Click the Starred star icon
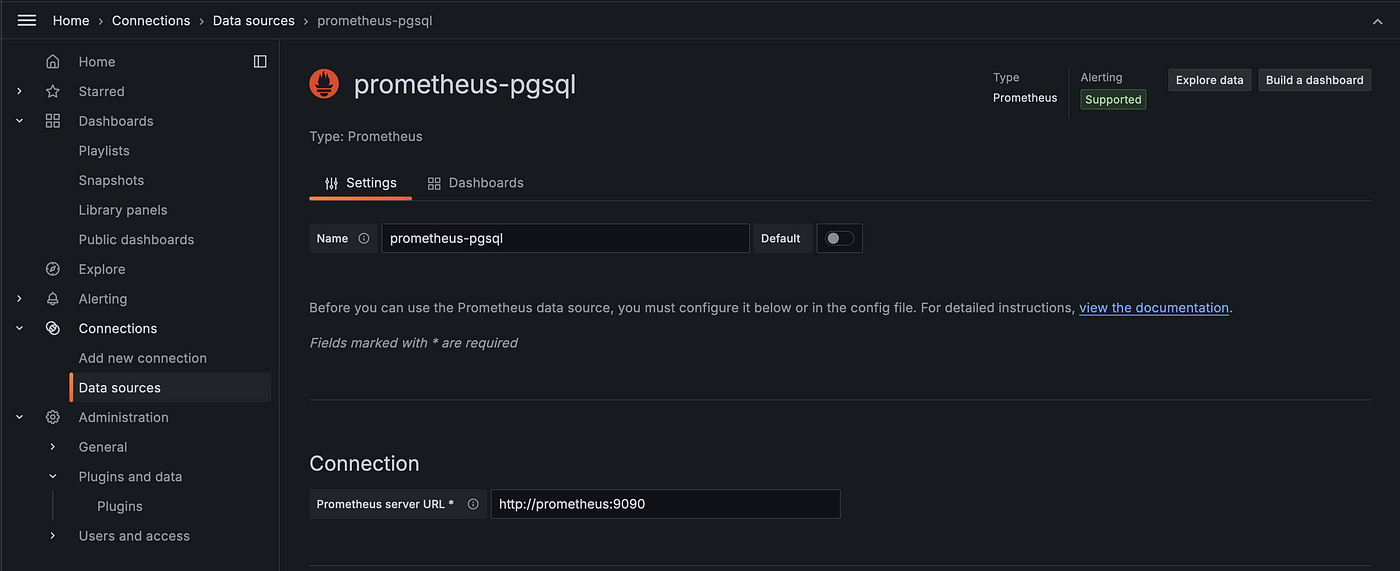Image resolution: width=1400 pixels, height=571 pixels. pos(53,91)
